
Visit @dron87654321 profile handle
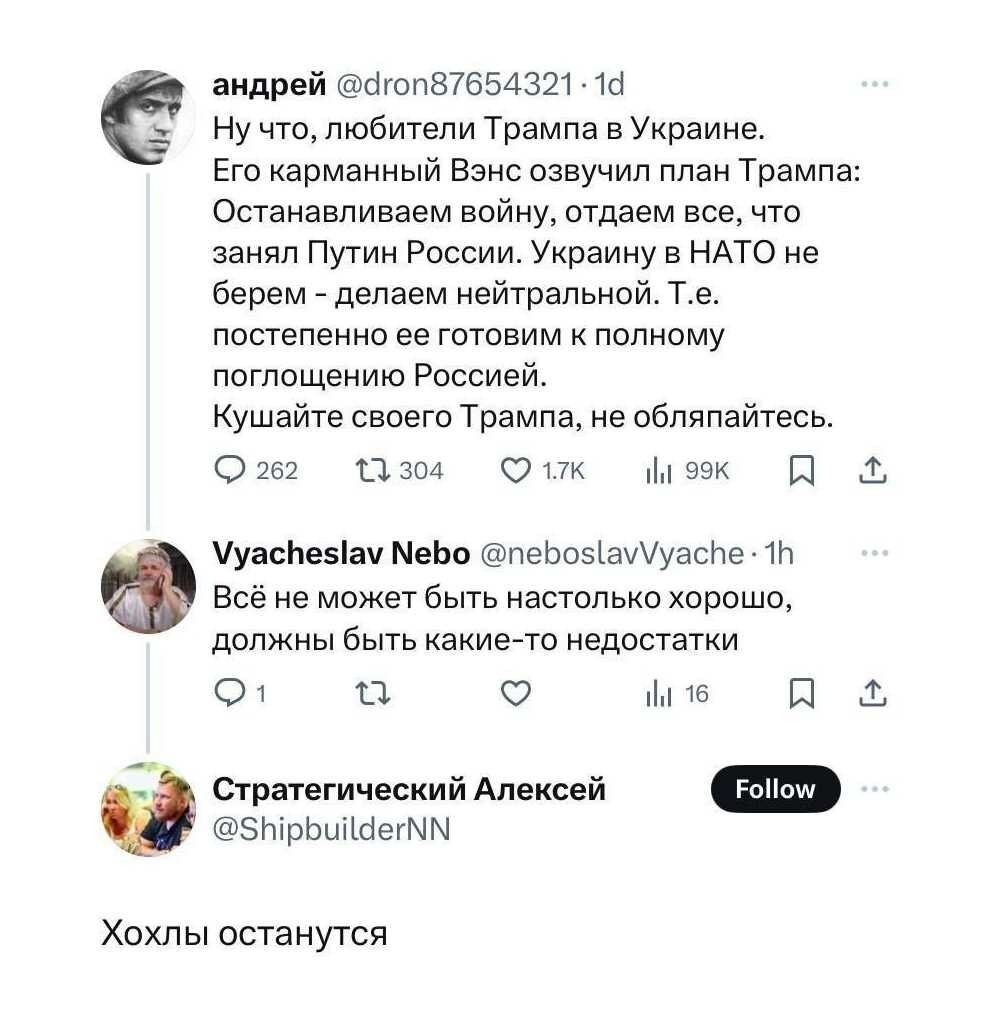pyautogui.click(x=455, y=86)
